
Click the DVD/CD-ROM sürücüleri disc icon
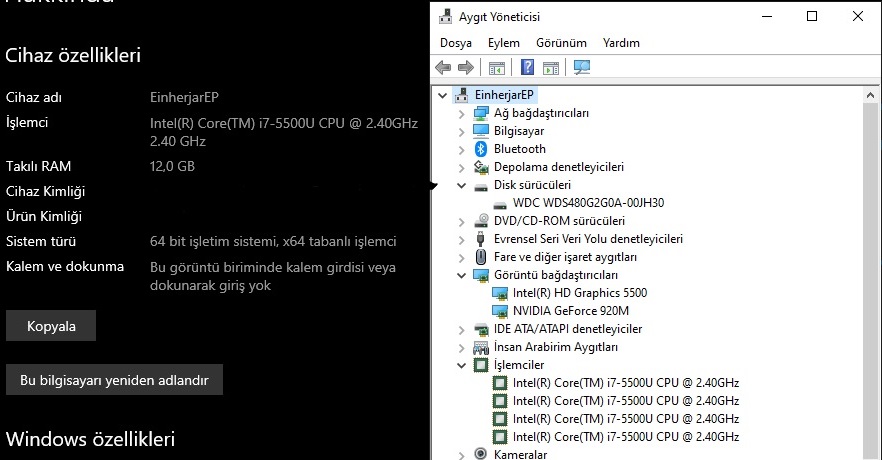[481, 221]
